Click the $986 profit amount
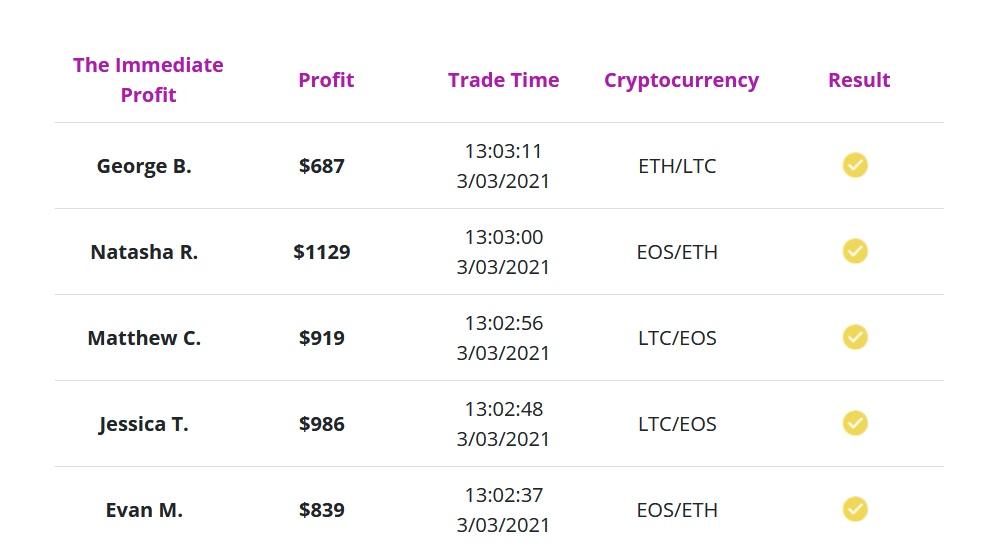Viewport: 1008px width, 548px height. (x=322, y=424)
